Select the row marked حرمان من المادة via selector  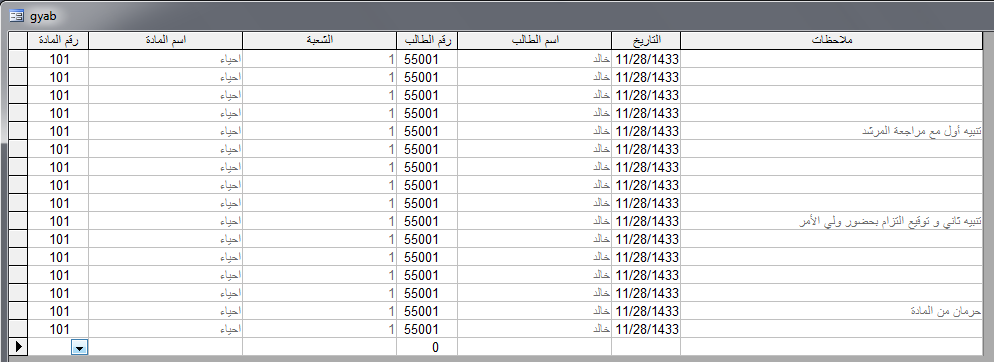[x=18, y=311]
